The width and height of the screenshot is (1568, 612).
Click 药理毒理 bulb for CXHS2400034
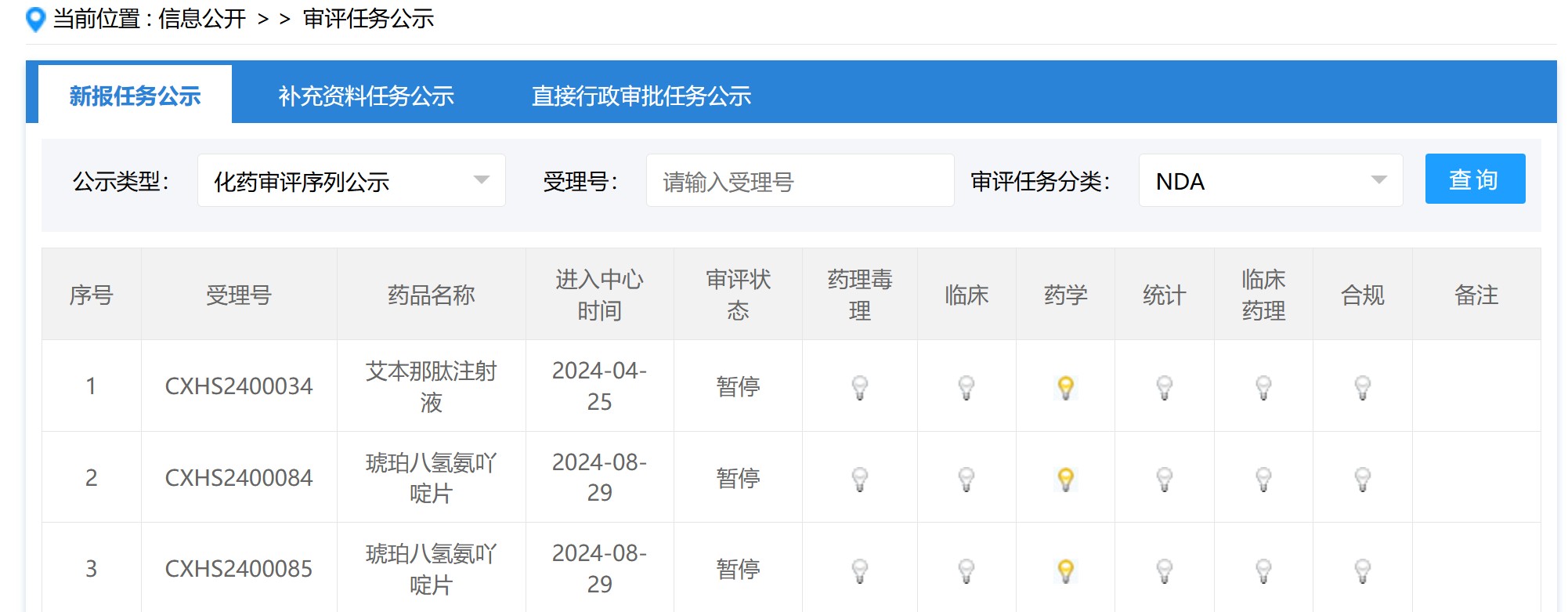click(x=860, y=387)
